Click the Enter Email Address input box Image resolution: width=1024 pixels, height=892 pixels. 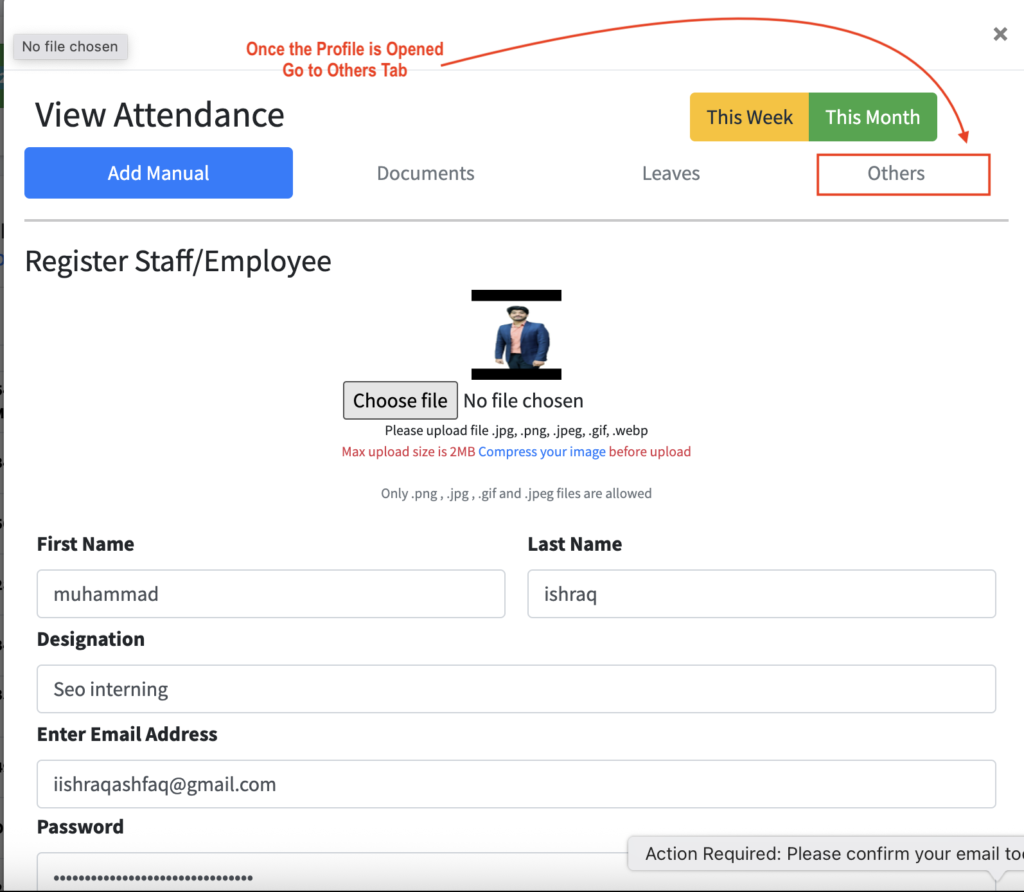[516, 784]
